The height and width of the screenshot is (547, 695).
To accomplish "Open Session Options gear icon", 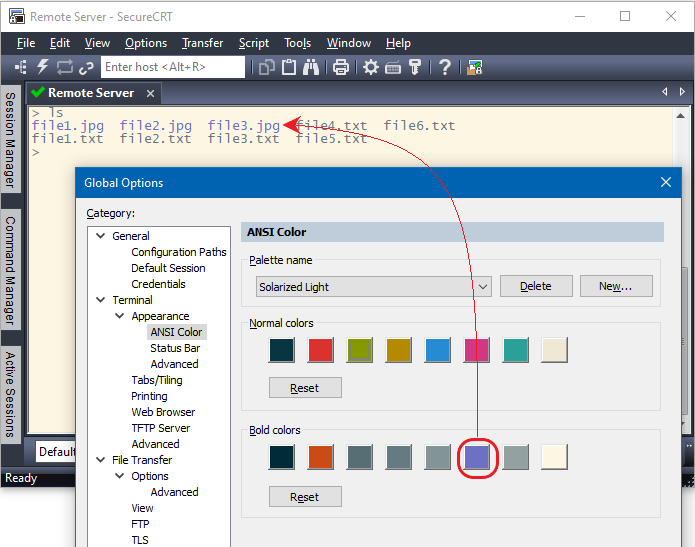I will [x=371, y=67].
